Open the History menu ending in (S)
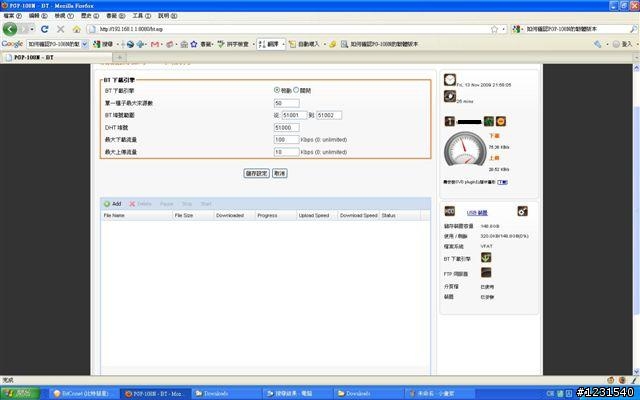 (x=90, y=16)
